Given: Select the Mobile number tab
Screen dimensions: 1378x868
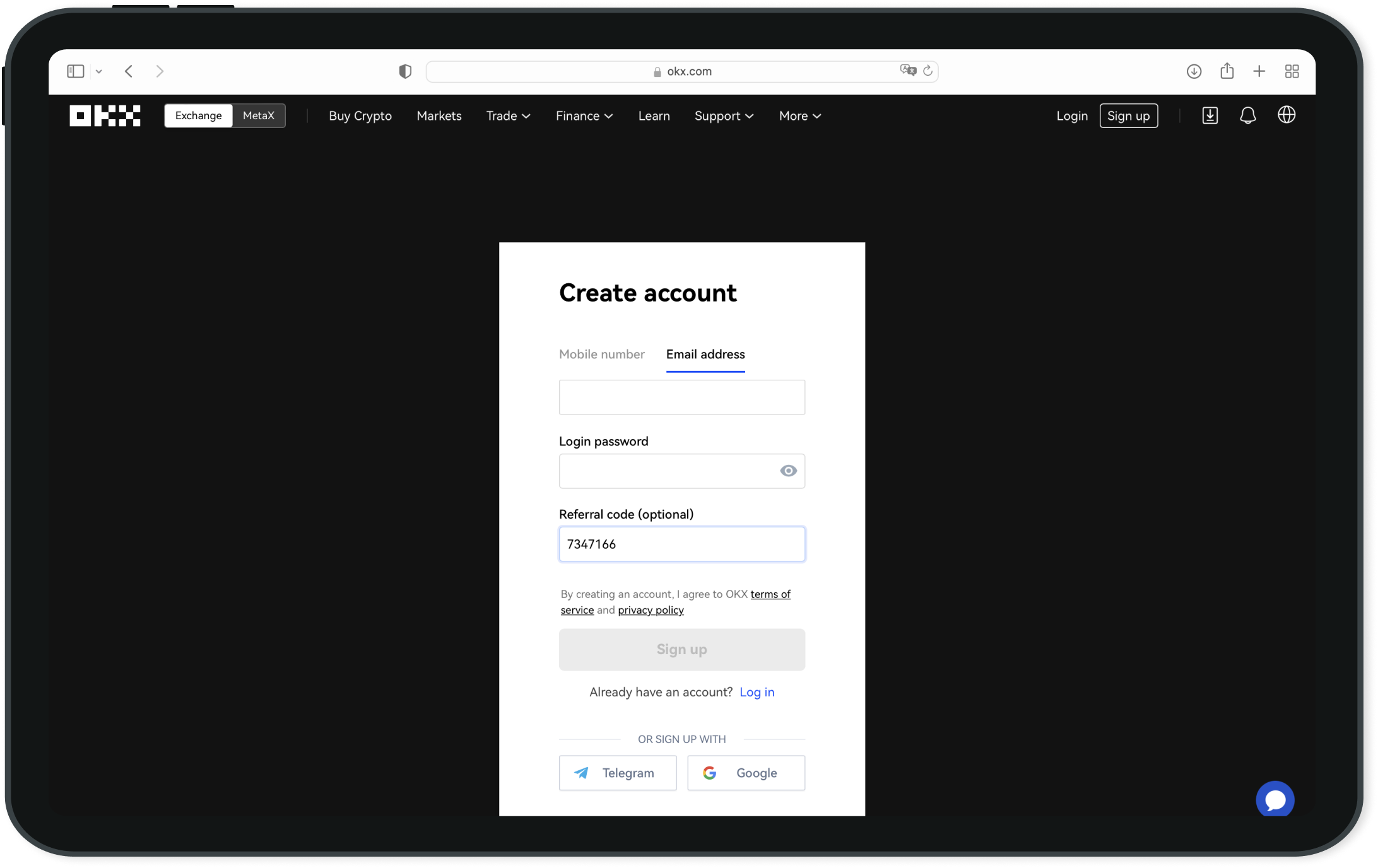Looking at the screenshot, I should tap(602, 355).
